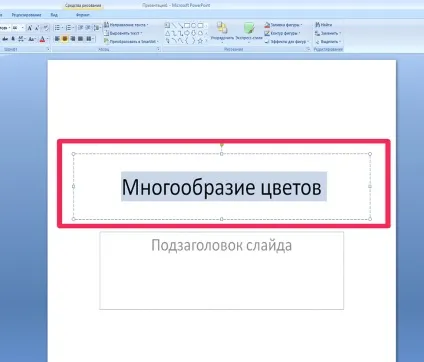The height and width of the screenshot is (362, 424).
Task: Pick the left brace shape
Action: click(187, 41)
